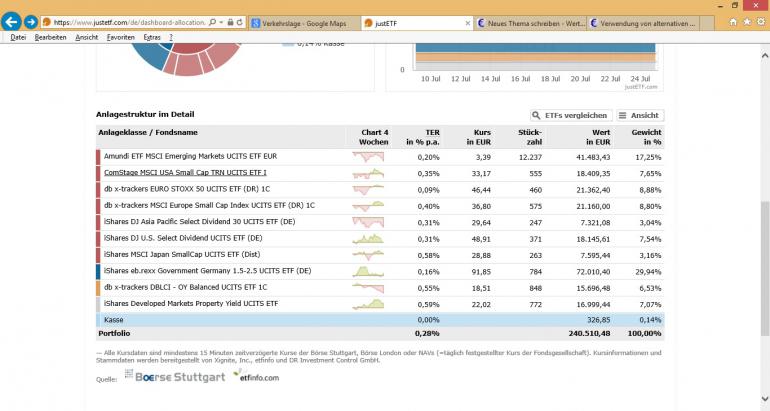Click weight 29,94% for eb.rexx row

pyautogui.click(x=650, y=272)
